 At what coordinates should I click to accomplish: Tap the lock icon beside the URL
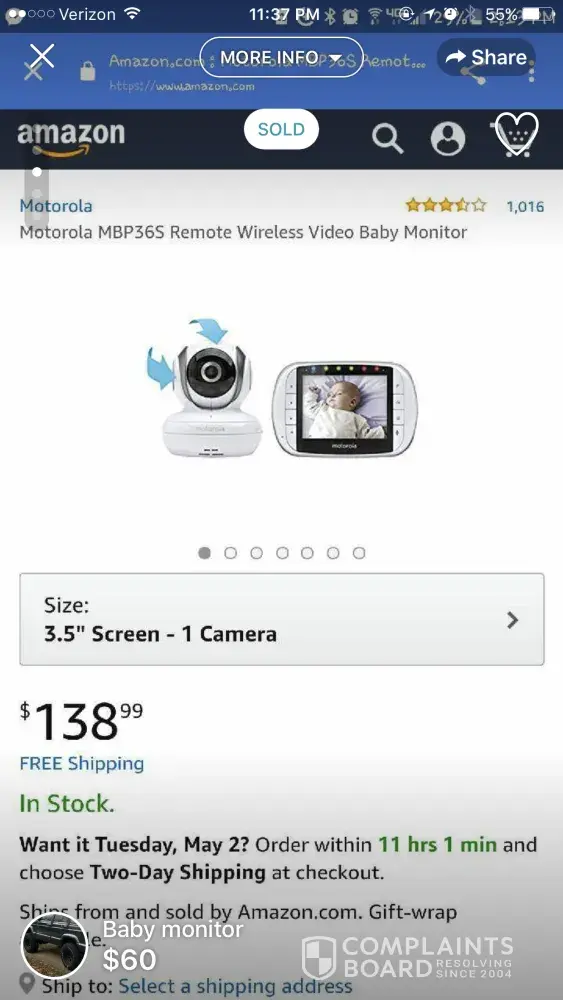(88, 71)
